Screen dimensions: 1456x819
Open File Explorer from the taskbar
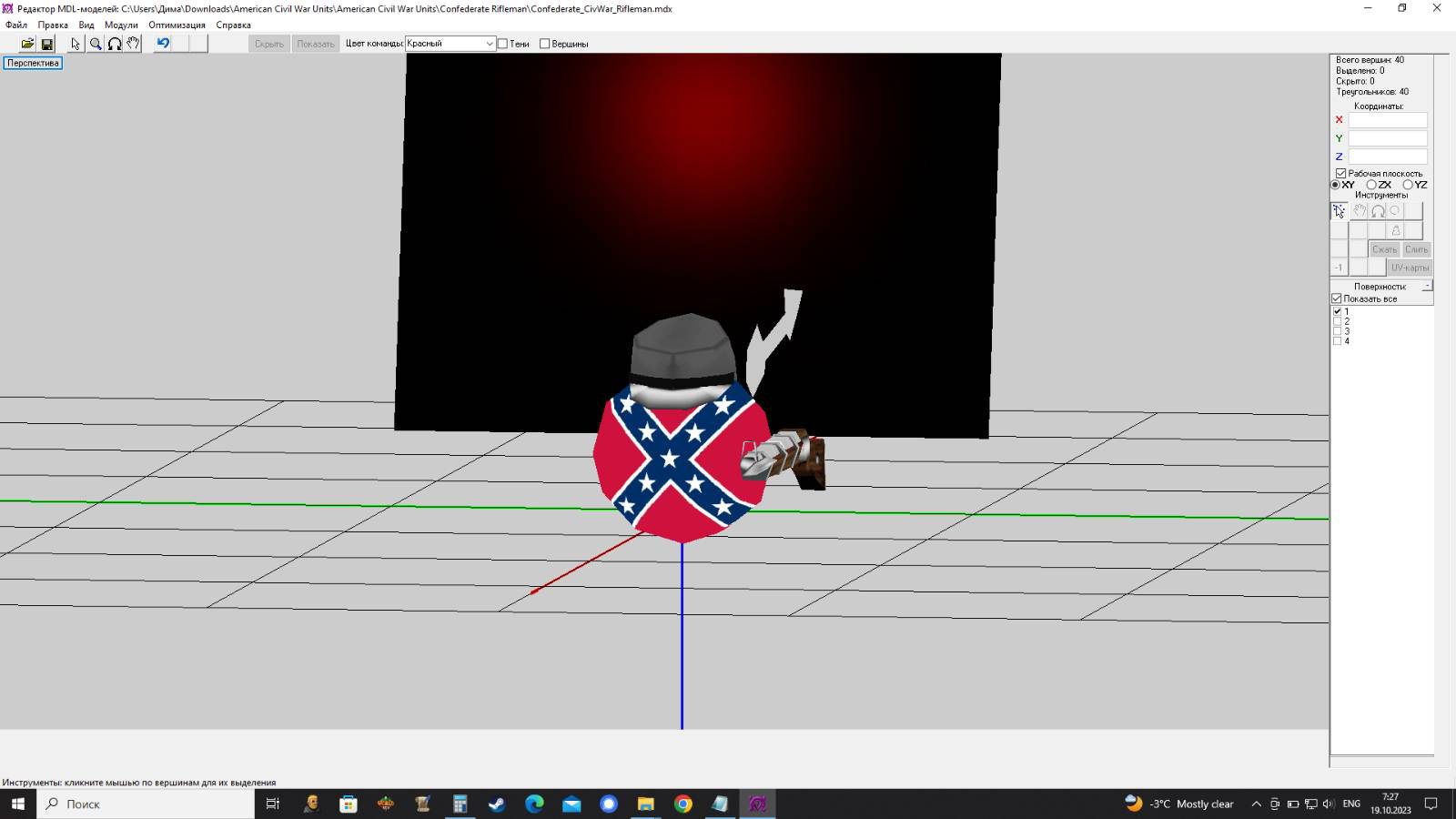[646, 804]
